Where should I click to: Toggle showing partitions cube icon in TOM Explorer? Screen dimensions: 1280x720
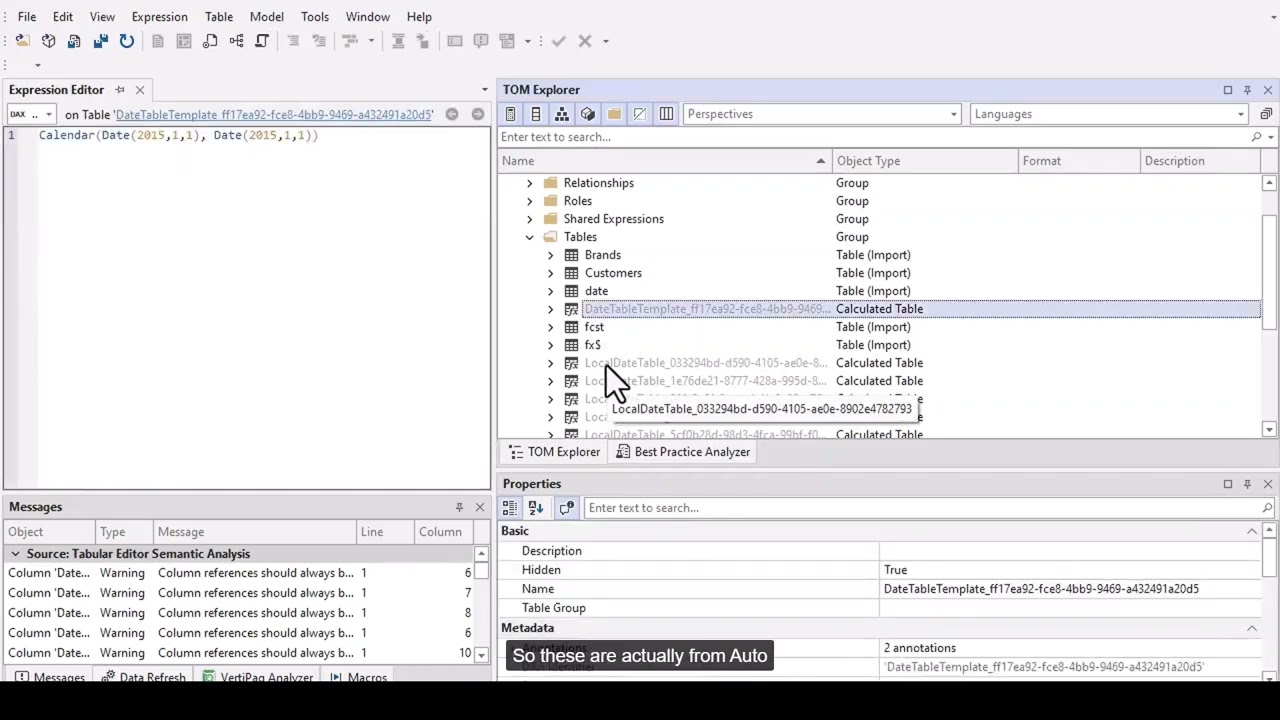[588, 114]
